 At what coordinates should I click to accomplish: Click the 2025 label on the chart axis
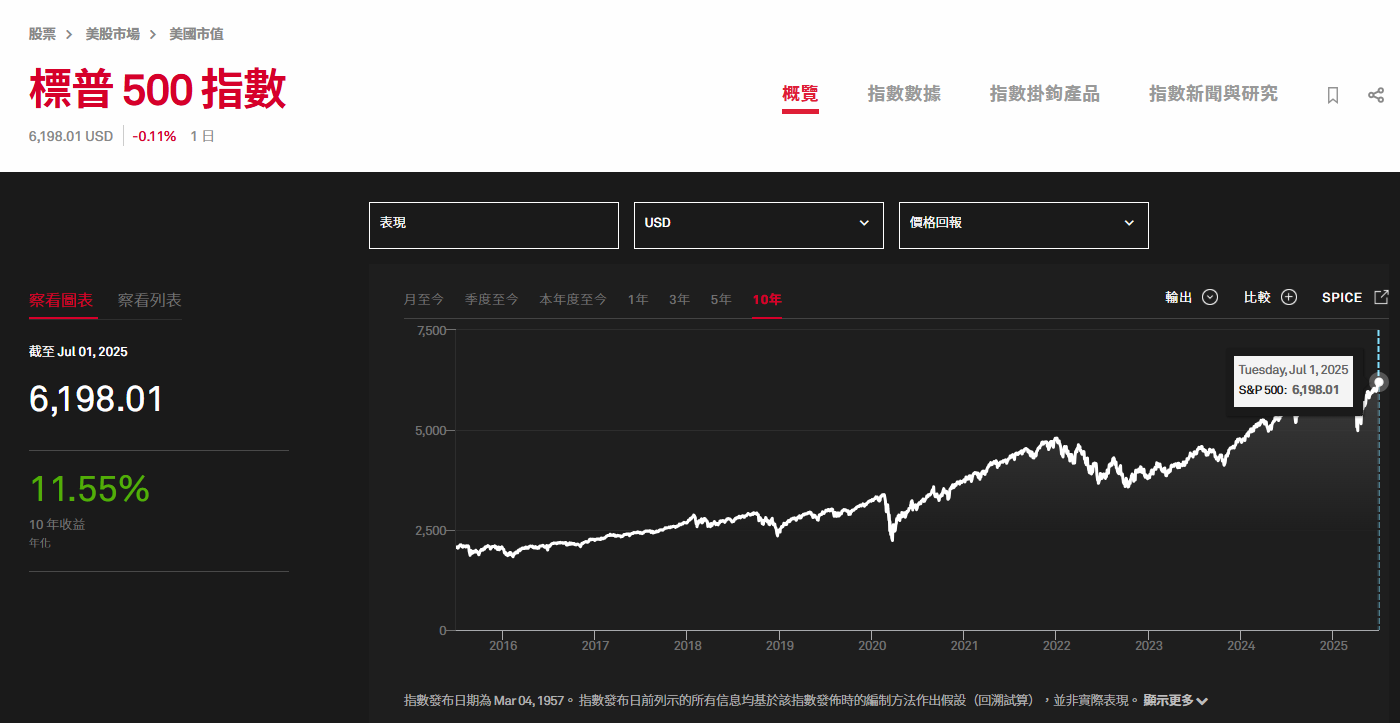1332,646
